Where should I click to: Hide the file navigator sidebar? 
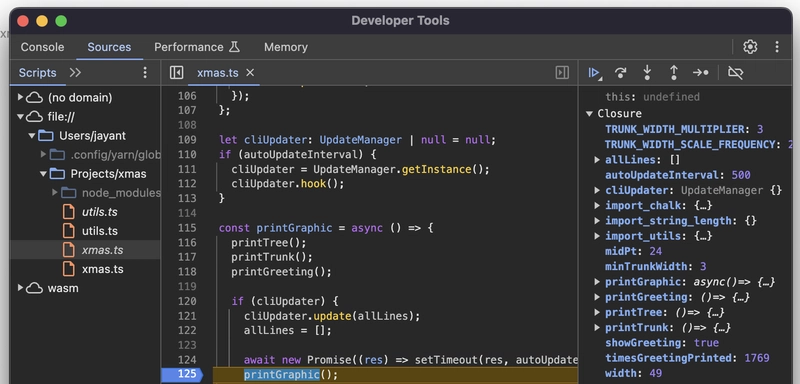(x=177, y=73)
